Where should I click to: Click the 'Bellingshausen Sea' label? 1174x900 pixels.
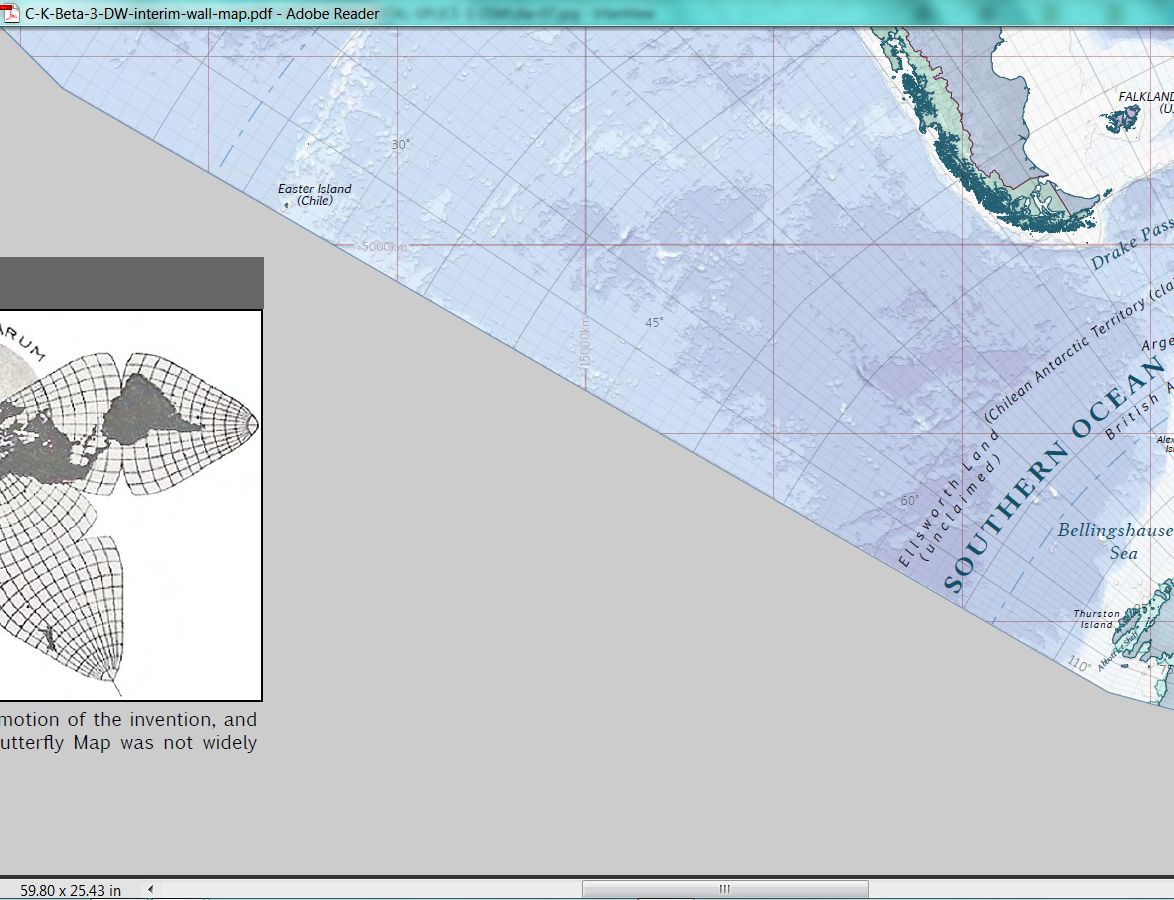(x=1114, y=541)
